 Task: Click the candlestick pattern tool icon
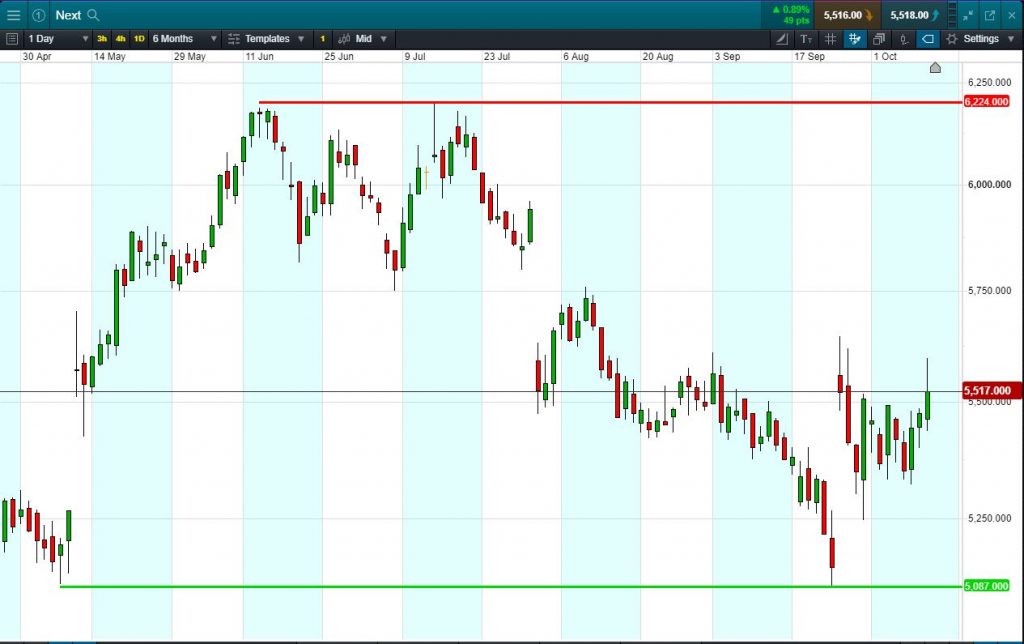(904, 39)
